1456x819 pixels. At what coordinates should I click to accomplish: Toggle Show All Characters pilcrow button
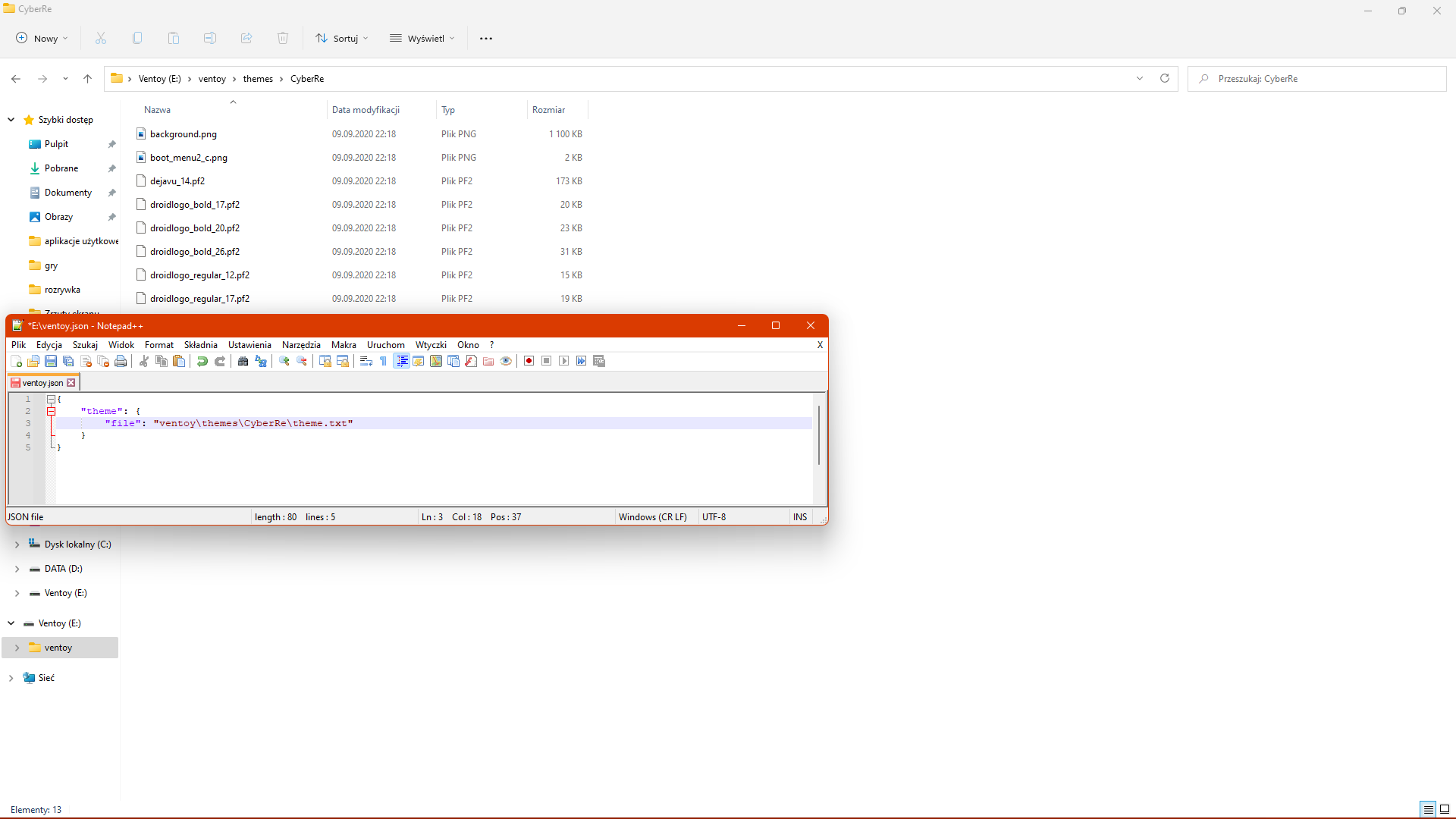pyautogui.click(x=384, y=362)
